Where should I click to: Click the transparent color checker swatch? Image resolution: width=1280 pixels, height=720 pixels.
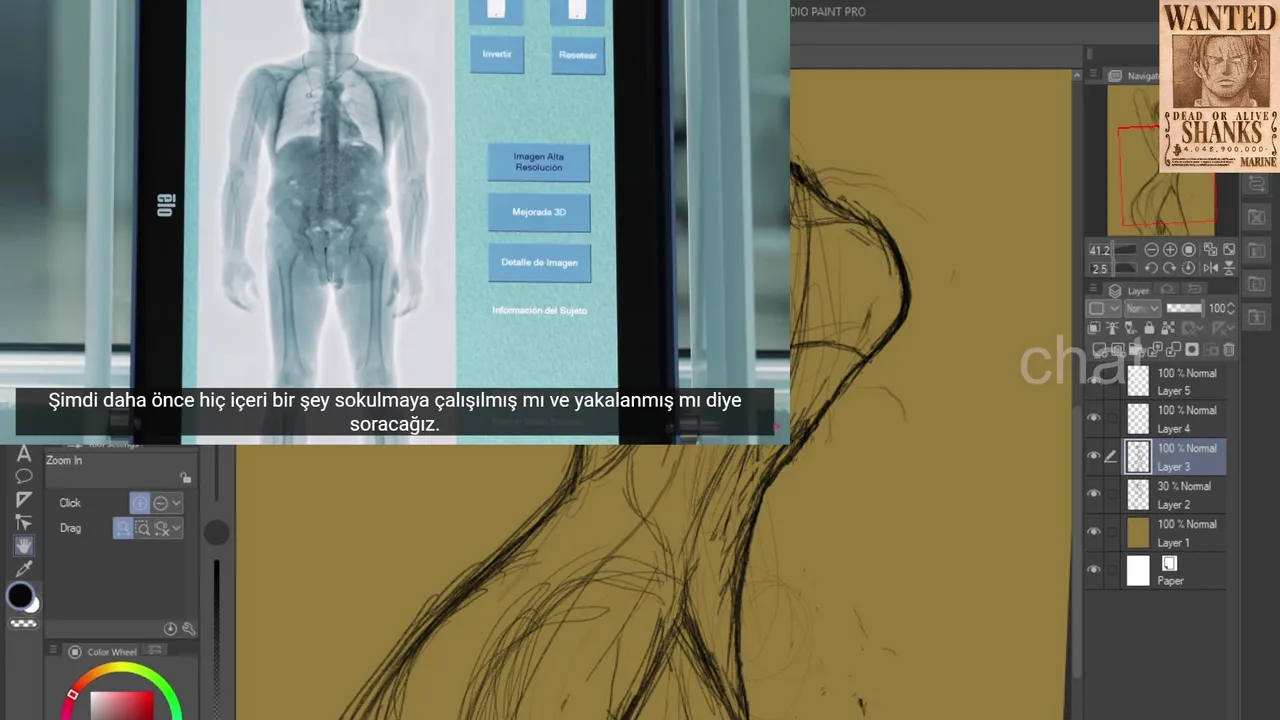[24, 623]
